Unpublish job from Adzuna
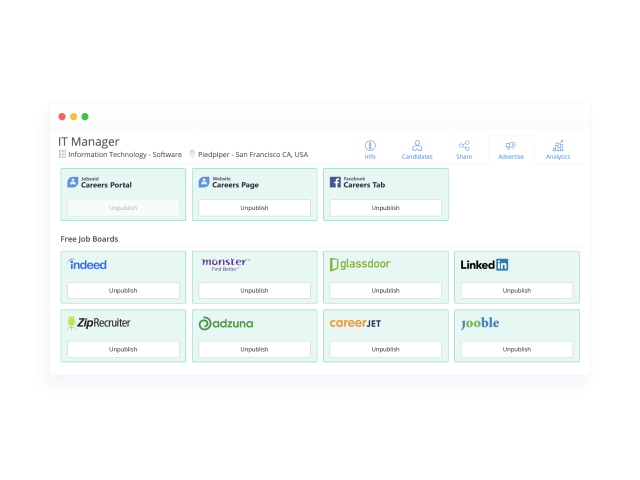 coord(254,349)
